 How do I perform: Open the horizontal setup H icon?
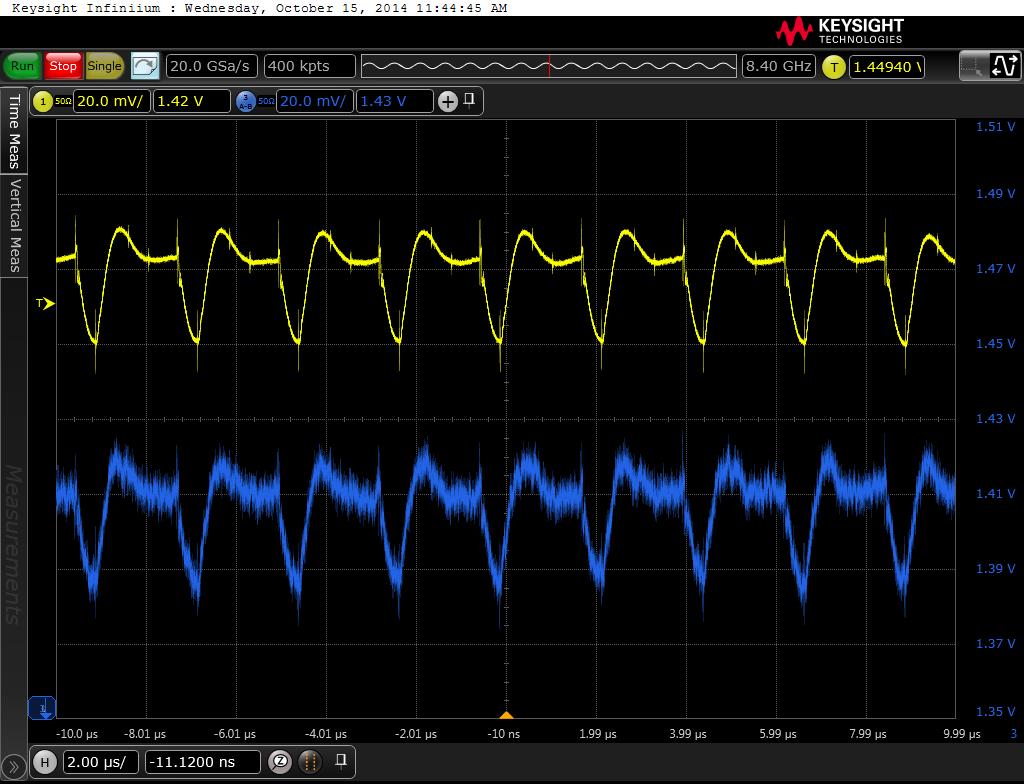point(44,762)
